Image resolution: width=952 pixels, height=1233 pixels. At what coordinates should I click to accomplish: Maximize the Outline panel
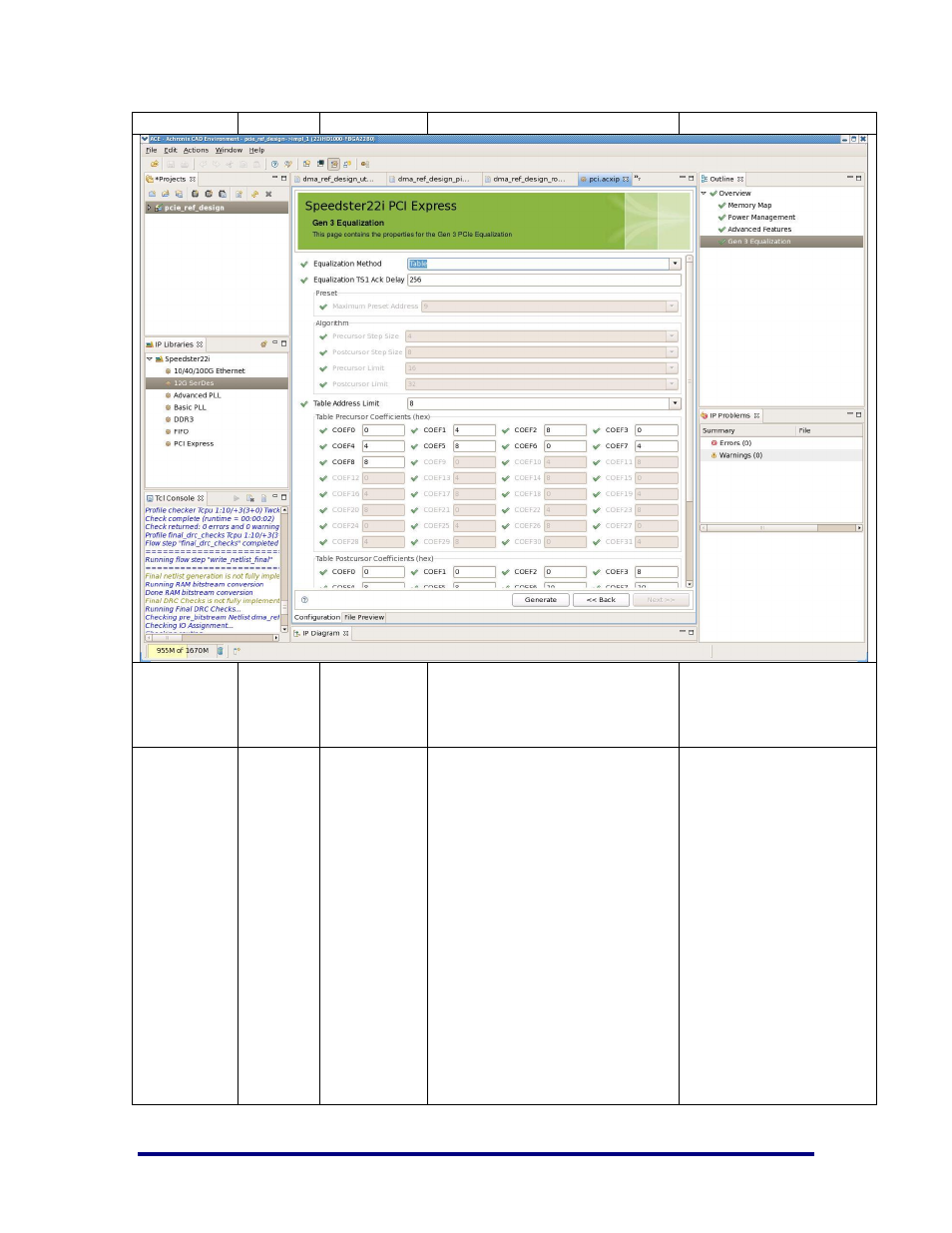pos(858,179)
